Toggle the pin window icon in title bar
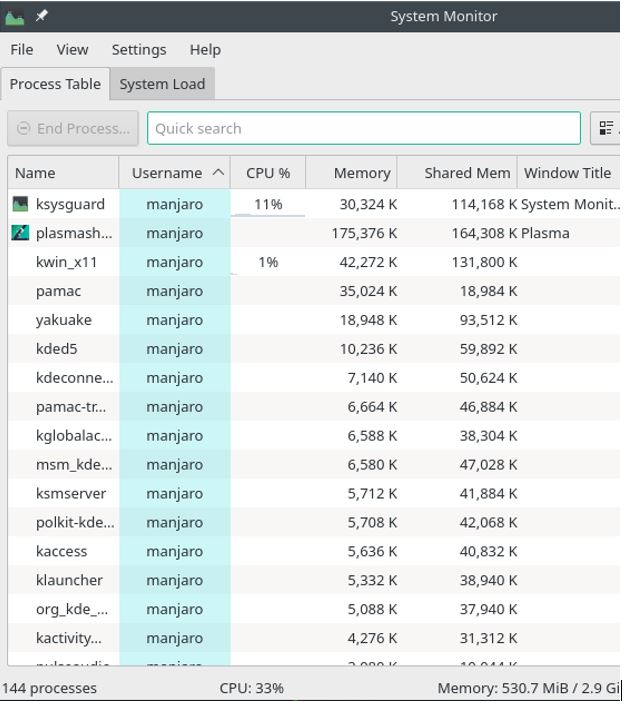624x702 pixels. (x=42, y=16)
